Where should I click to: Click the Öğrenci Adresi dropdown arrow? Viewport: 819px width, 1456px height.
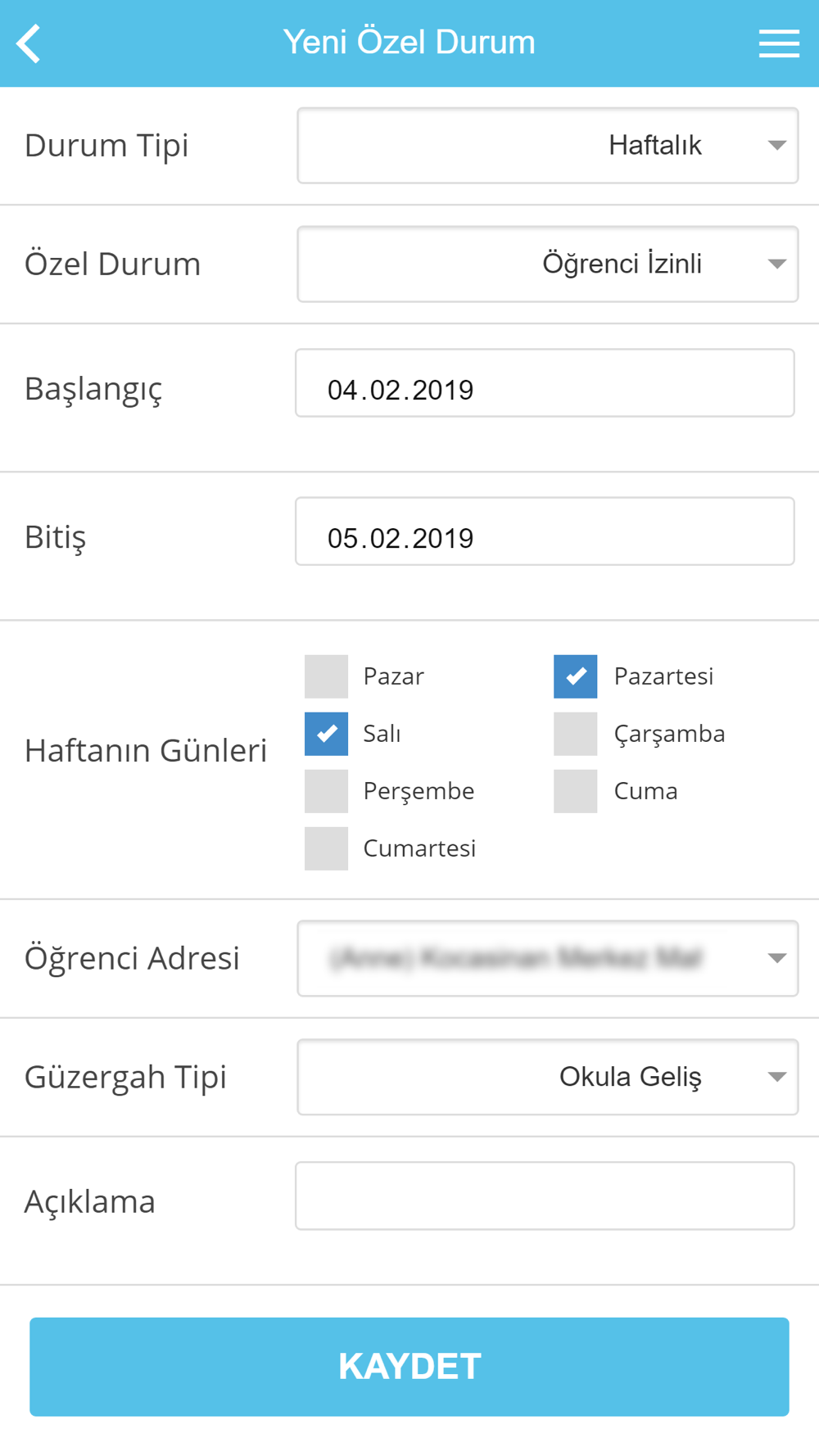point(777,958)
